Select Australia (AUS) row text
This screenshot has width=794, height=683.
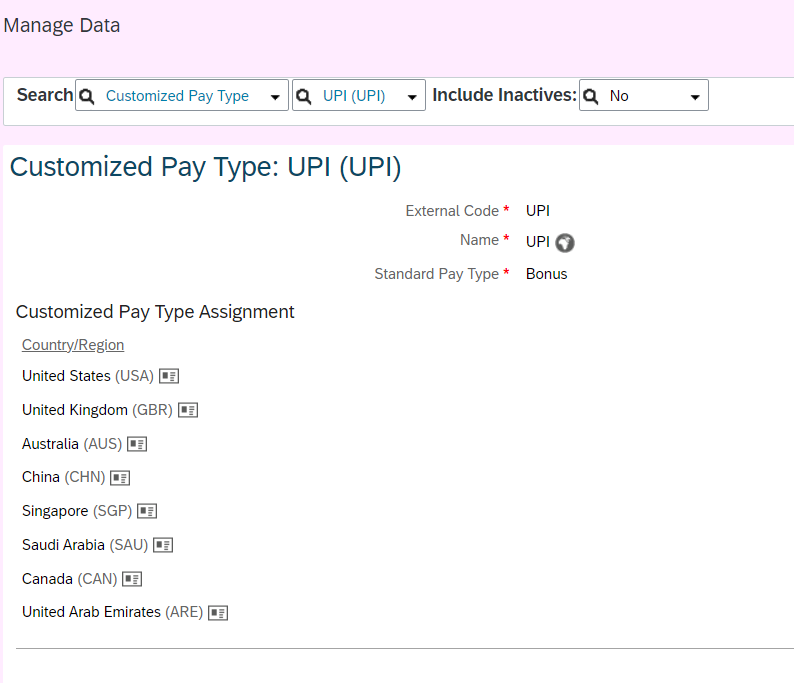pos(72,444)
